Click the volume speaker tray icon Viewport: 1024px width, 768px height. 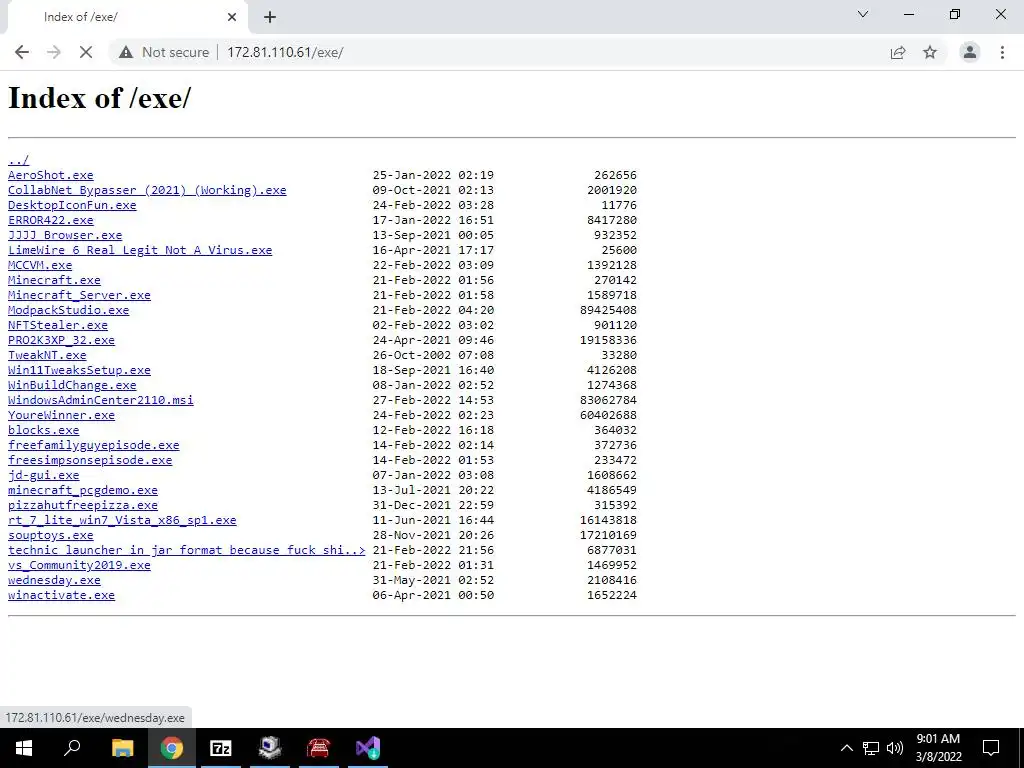895,748
